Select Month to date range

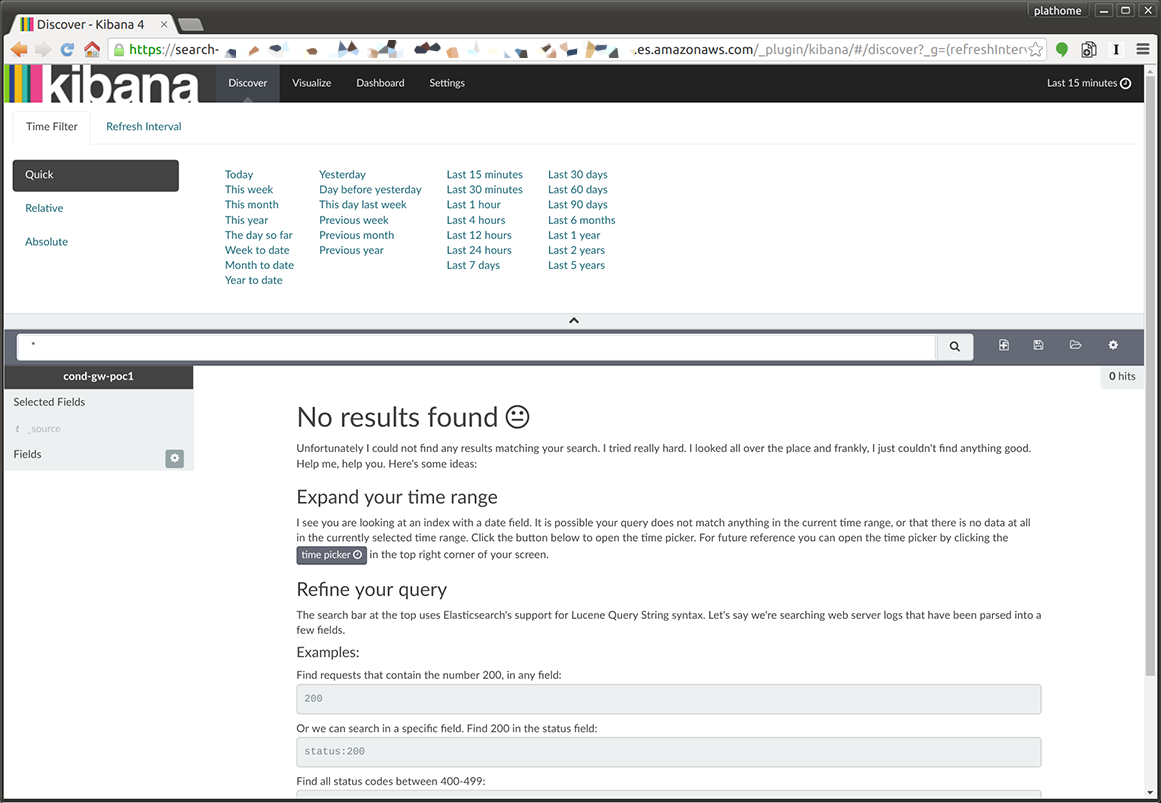coord(259,265)
